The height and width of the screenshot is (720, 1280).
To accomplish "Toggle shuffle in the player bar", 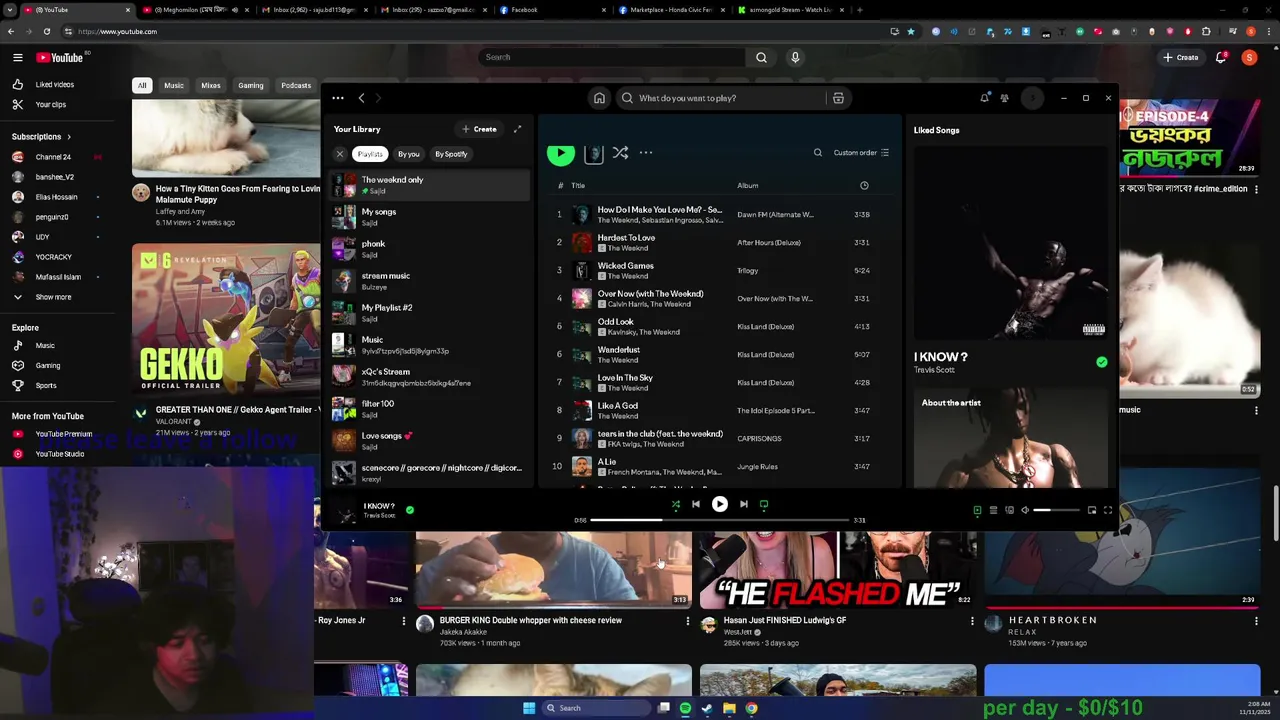I will coord(675,504).
